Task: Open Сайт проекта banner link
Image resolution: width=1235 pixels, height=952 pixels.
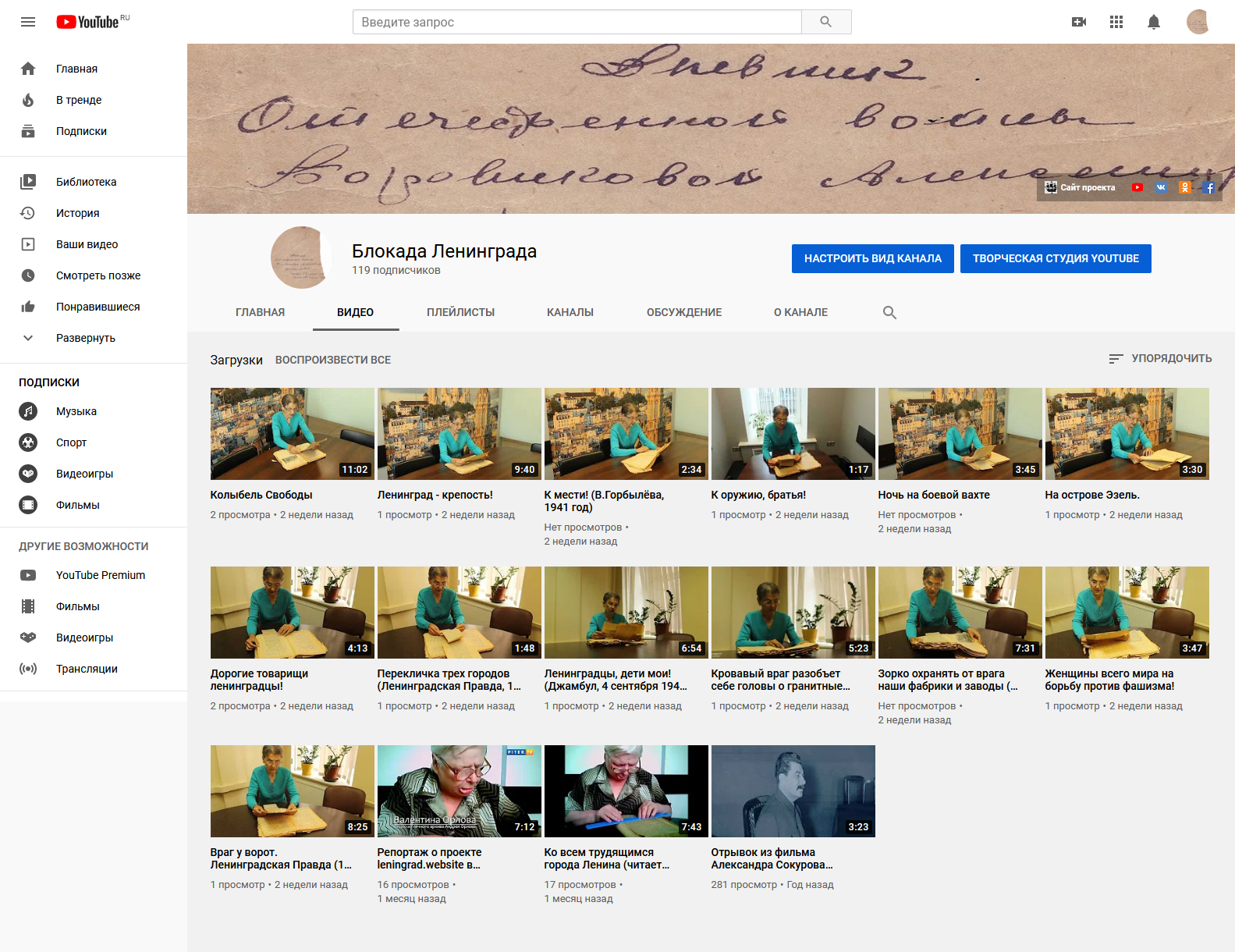Action: point(1080,187)
